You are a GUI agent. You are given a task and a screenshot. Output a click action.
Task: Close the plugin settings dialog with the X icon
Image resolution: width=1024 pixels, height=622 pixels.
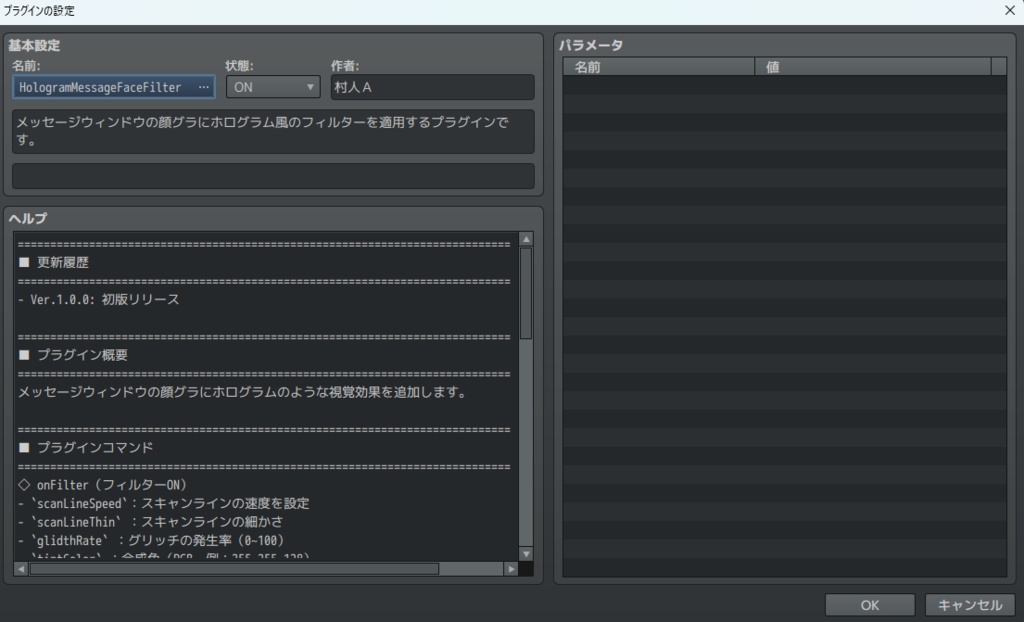[x=1010, y=10]
